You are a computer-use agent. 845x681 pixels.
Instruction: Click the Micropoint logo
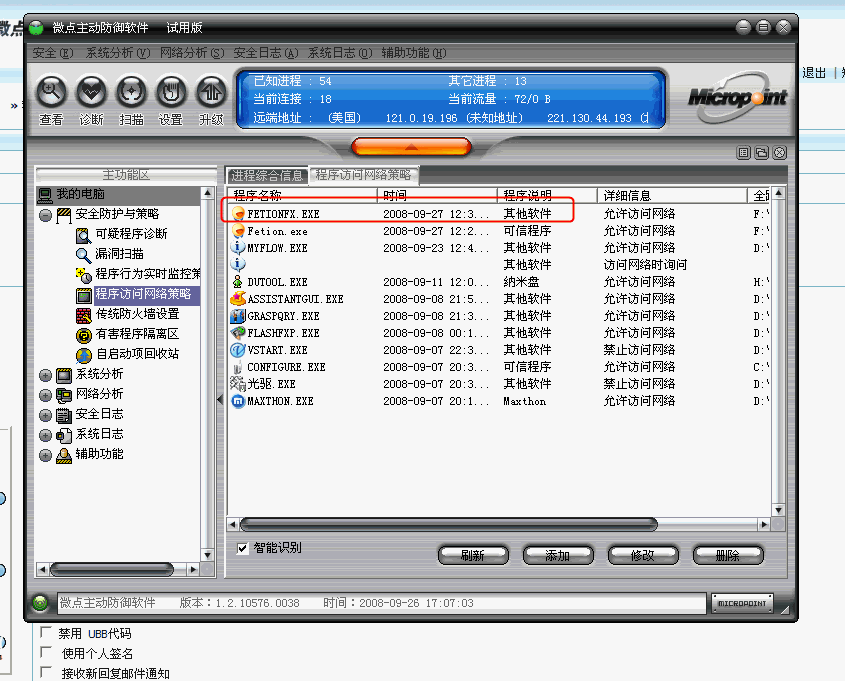737,97
